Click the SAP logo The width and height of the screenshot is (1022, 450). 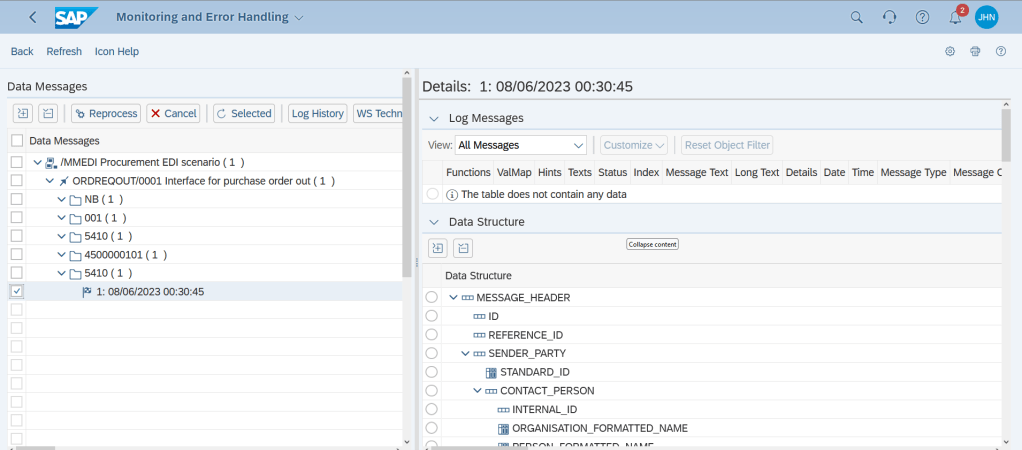pos(77,17)
